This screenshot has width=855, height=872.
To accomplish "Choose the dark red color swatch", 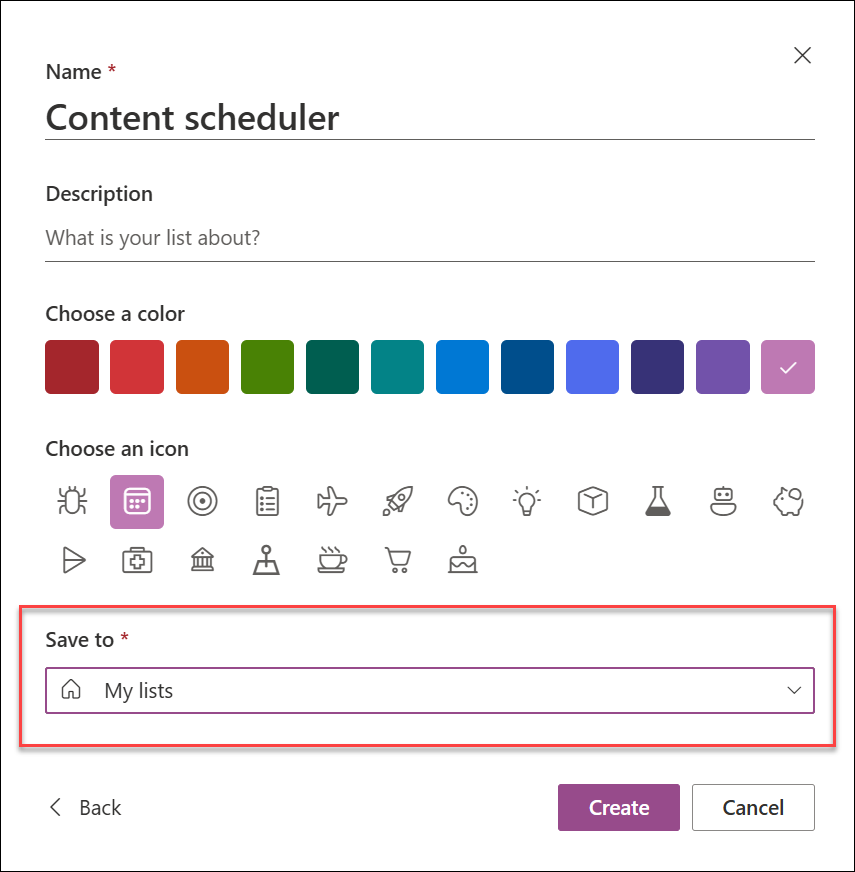I will [72, 367].
